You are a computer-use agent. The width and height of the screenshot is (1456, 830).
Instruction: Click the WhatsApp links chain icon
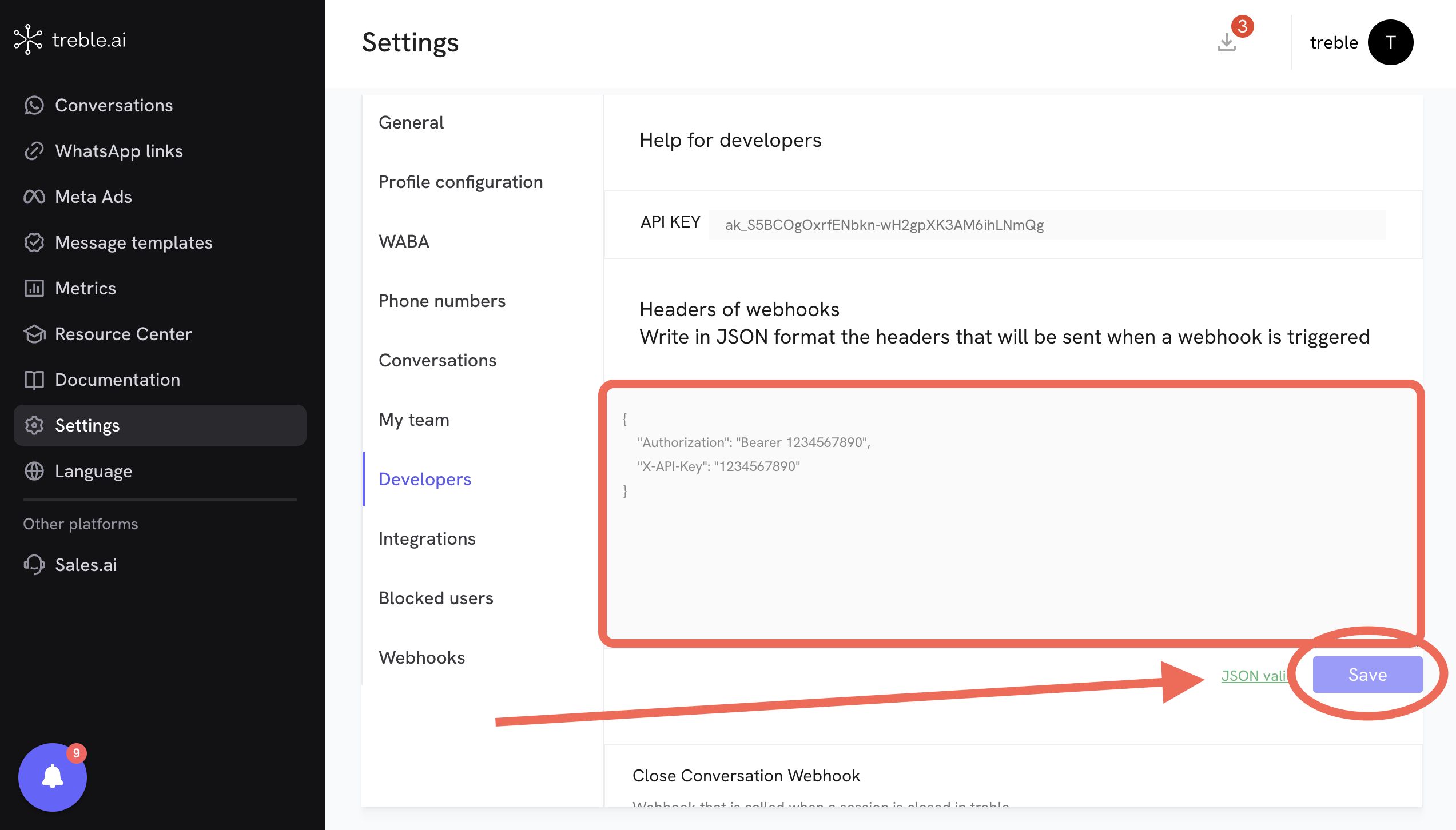(34, 151)
